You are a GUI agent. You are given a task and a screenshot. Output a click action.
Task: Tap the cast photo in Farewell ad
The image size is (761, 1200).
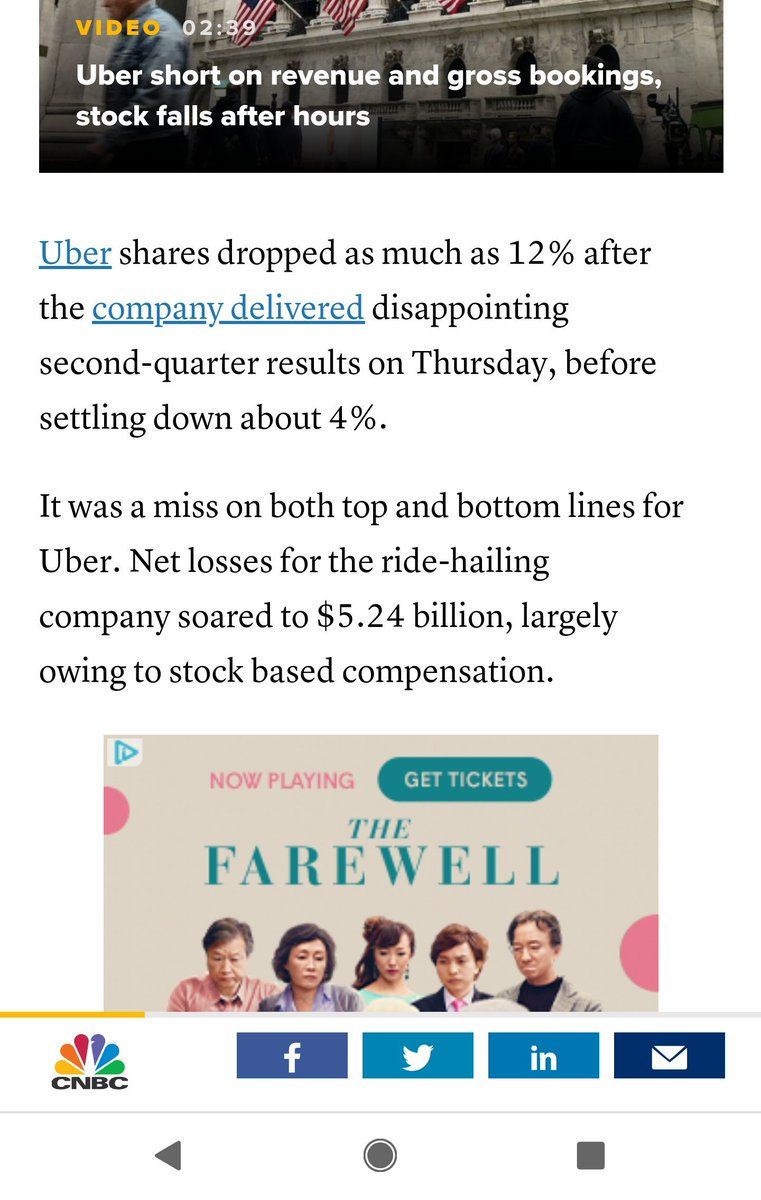(x=381, y=960)
